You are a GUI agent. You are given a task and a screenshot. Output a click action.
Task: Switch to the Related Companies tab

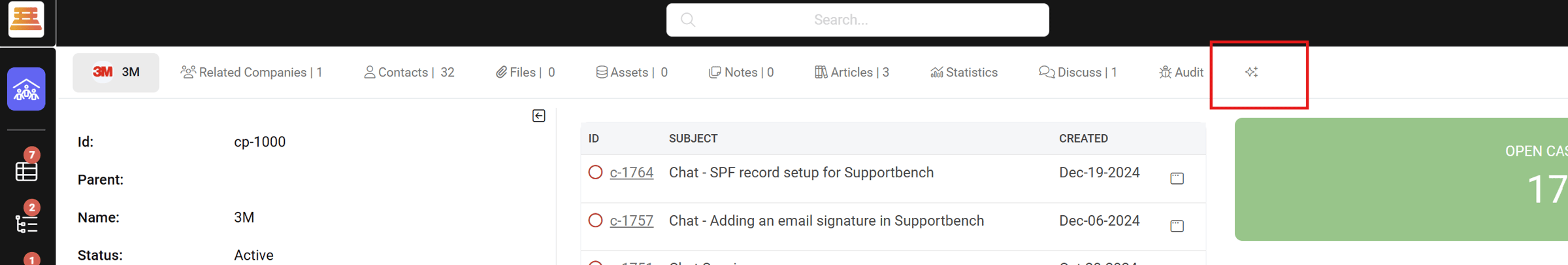[x=252, y=72]
